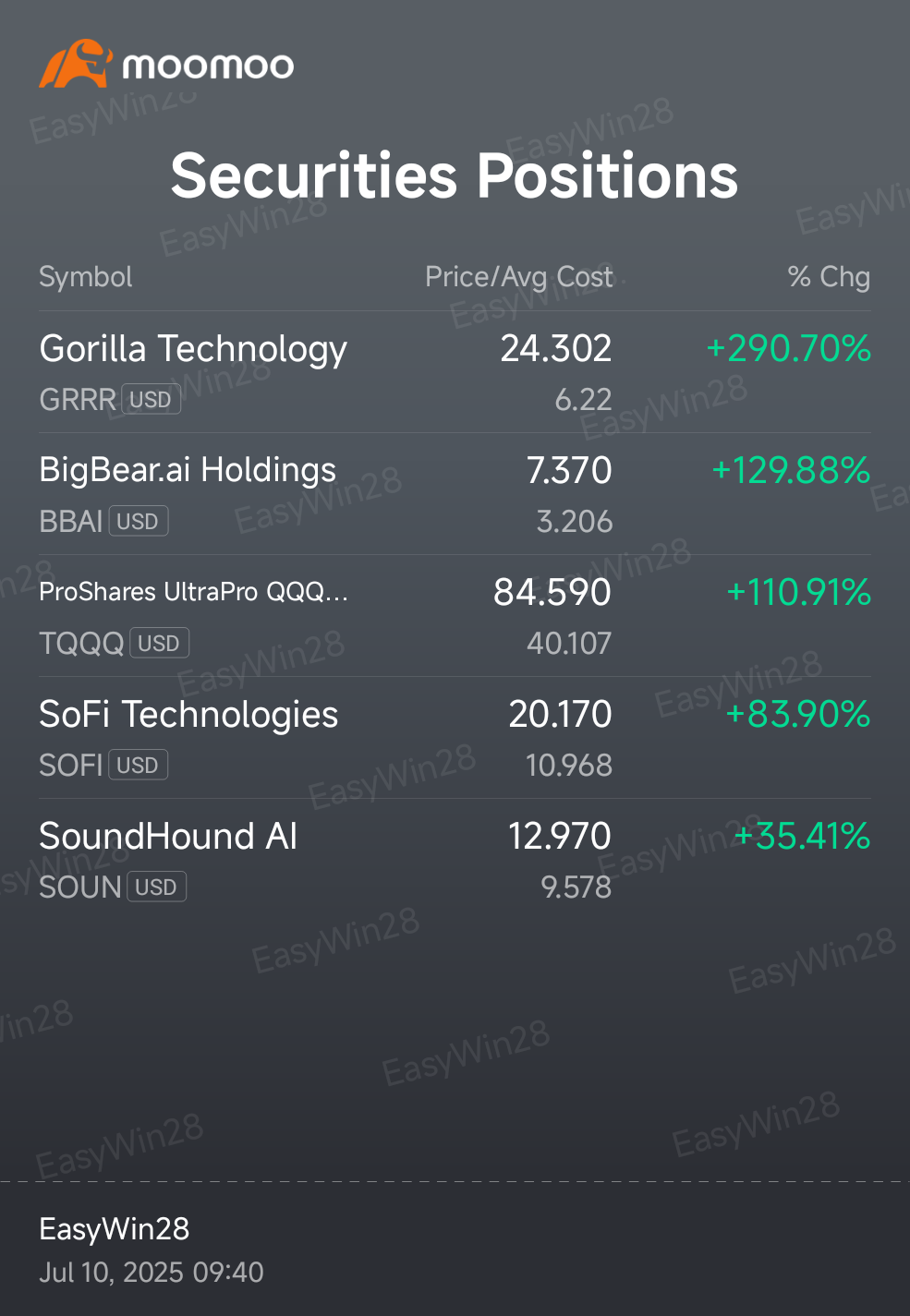Sort by the Symbol column header

[86, 277]
